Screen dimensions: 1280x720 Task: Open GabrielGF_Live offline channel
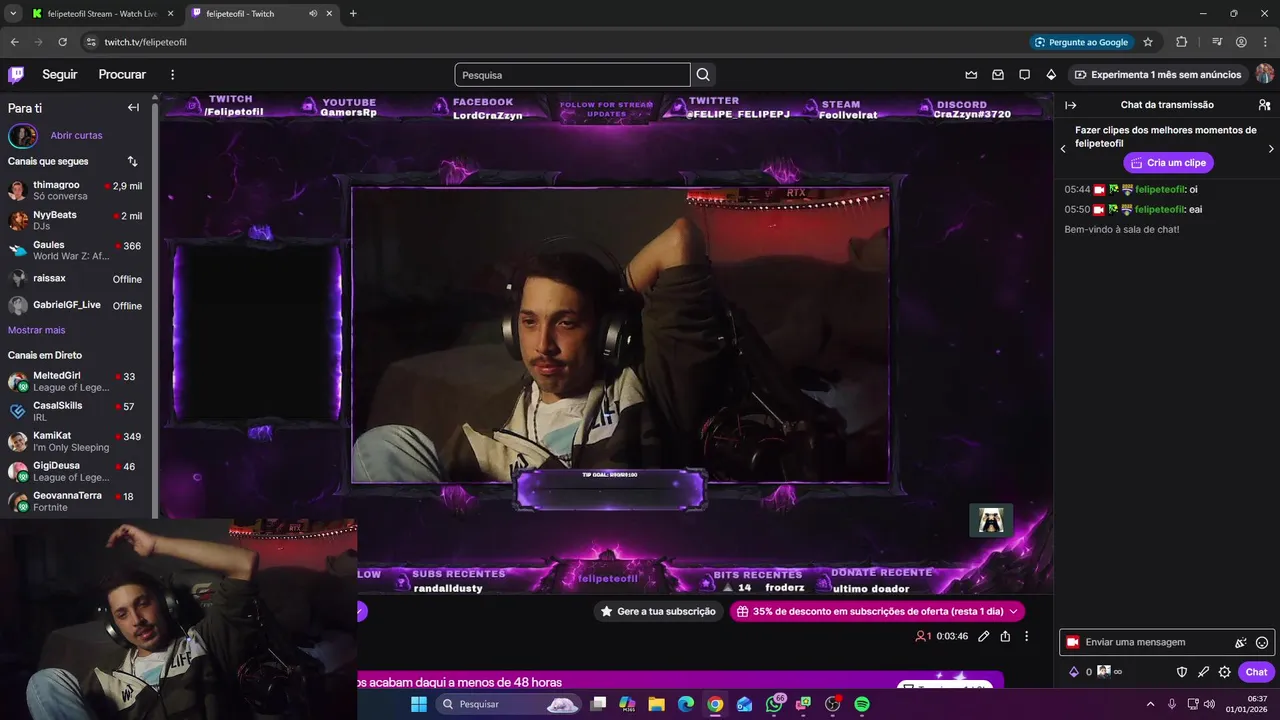(x=75, y=305)
